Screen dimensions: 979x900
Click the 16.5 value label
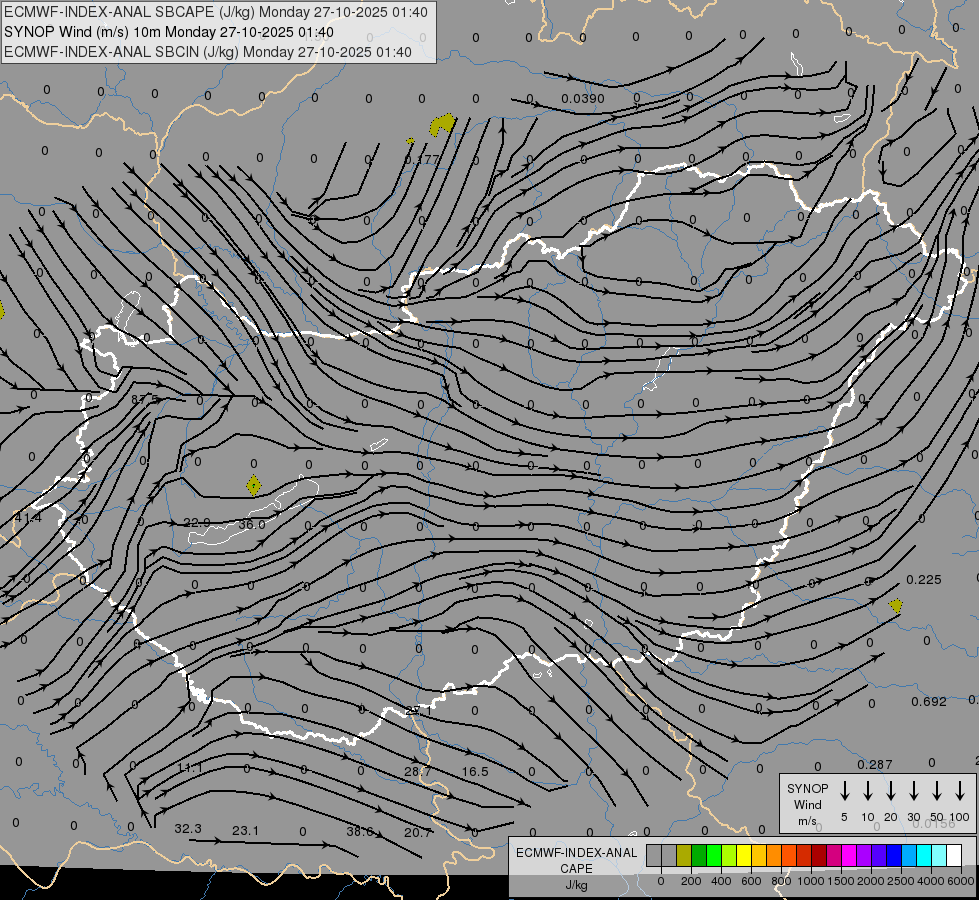(475, 772)
